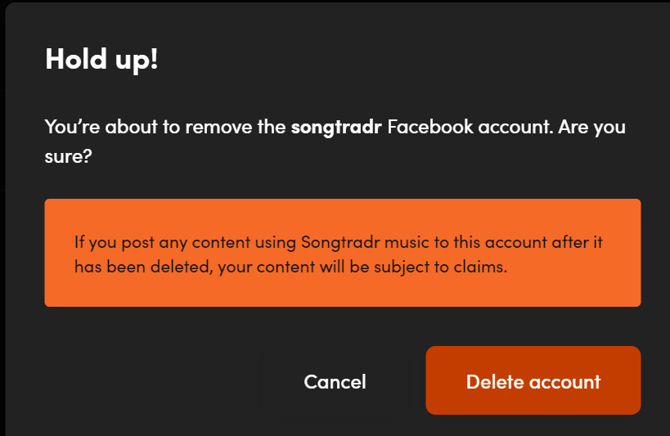Image resolution: width=670 pixels, height=436 pixels.
Task: Click the "Are you sure?" question text
Action: 585,127
